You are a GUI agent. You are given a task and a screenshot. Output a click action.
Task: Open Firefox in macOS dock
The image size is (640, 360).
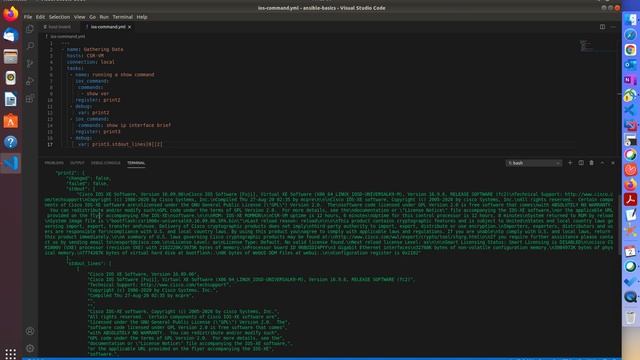tap(630, 184)
